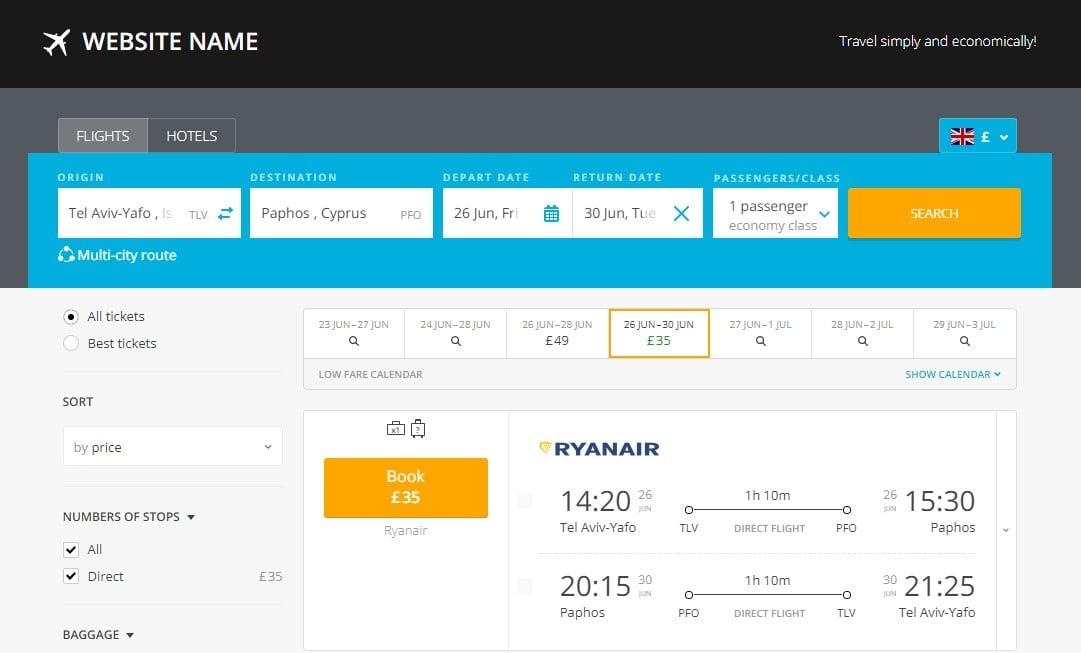This screenshot has height=653, width=1081.
Task: Click the magnifier icon under 23 JUN–27 JUN
Action: pyautogui.click(x=353, y=341)
